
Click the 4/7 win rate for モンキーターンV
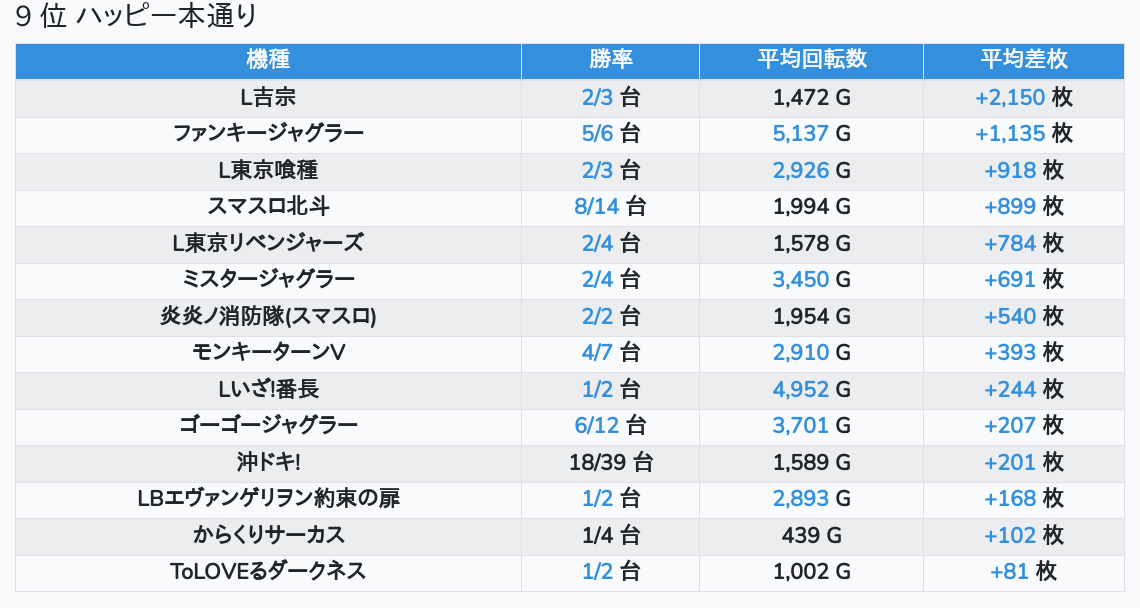[x=597, y=353]
